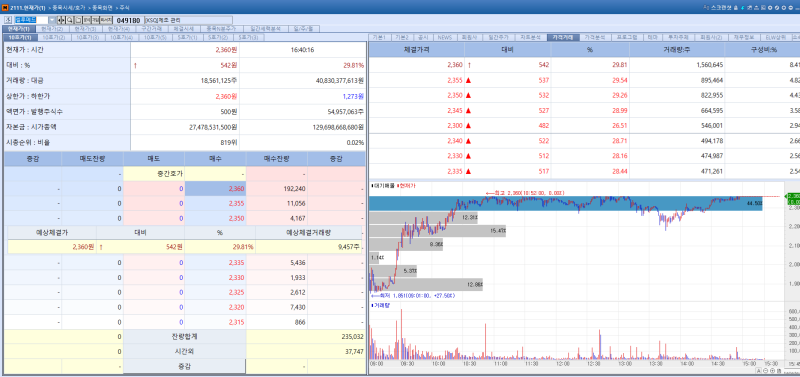800x377 pixels.
Task: Switch to the 현재가(3) tab
Action: (86, 29)
